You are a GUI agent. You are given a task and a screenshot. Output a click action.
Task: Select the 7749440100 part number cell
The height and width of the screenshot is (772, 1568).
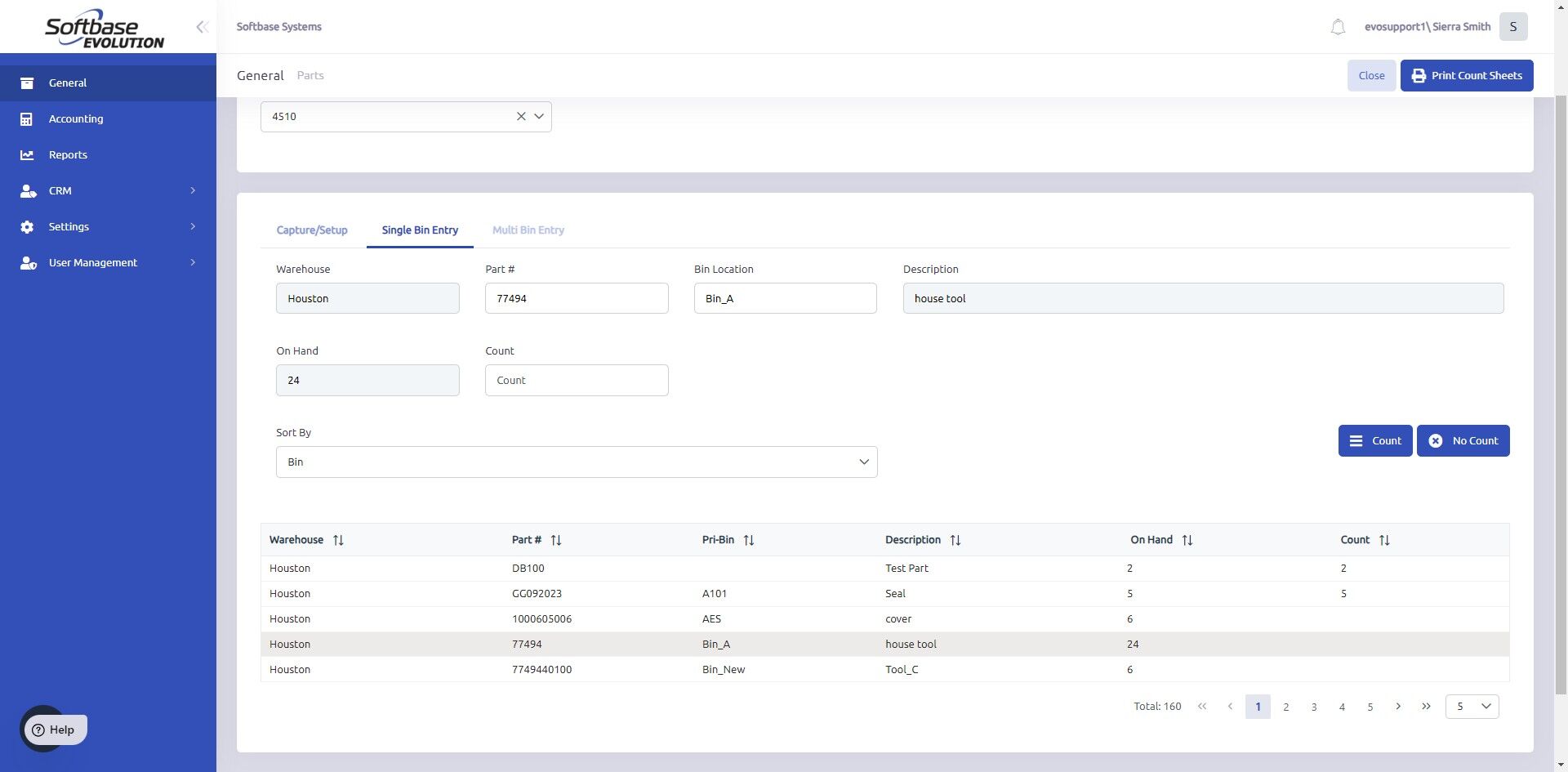point(541,670)
